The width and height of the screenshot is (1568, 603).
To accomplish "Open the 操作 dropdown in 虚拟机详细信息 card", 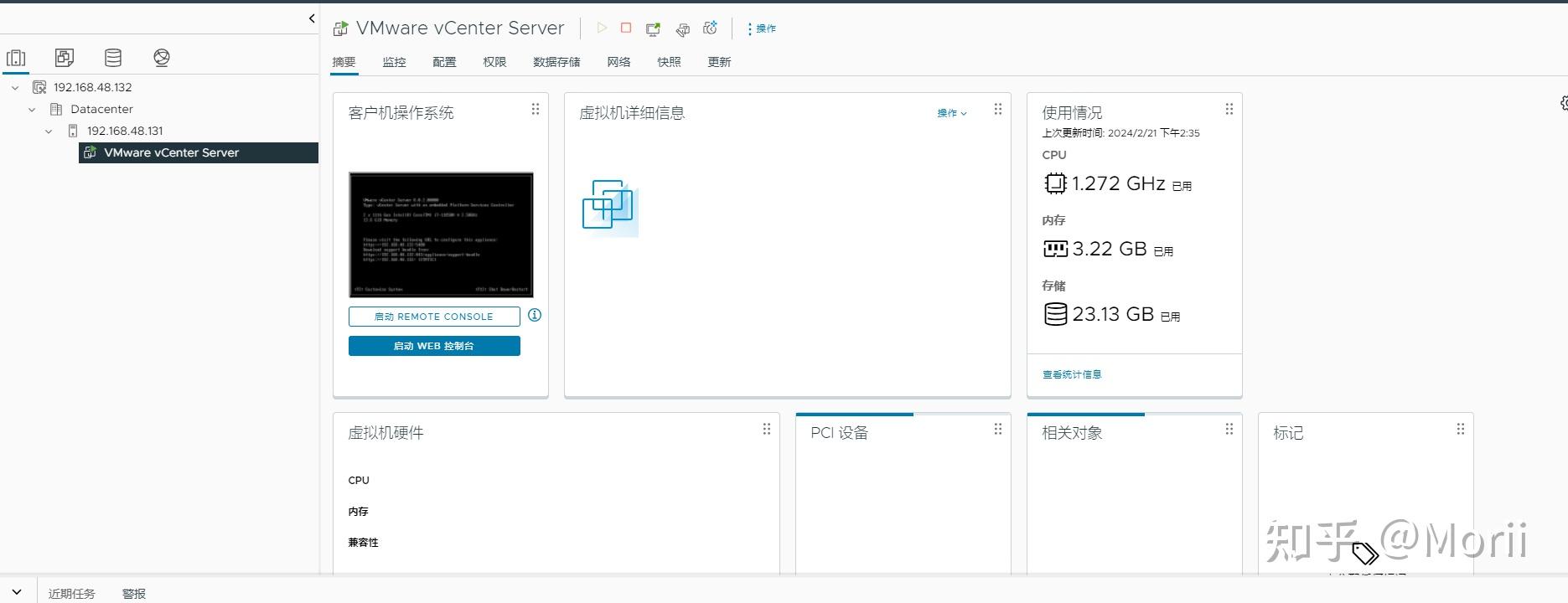I will (x=952, y=113).
